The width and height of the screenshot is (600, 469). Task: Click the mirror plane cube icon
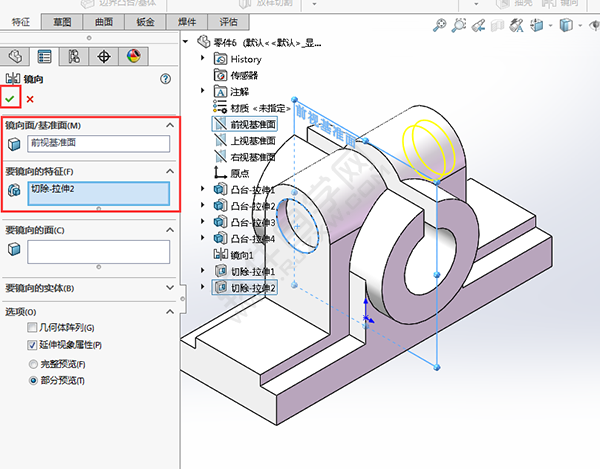[14, 144]
